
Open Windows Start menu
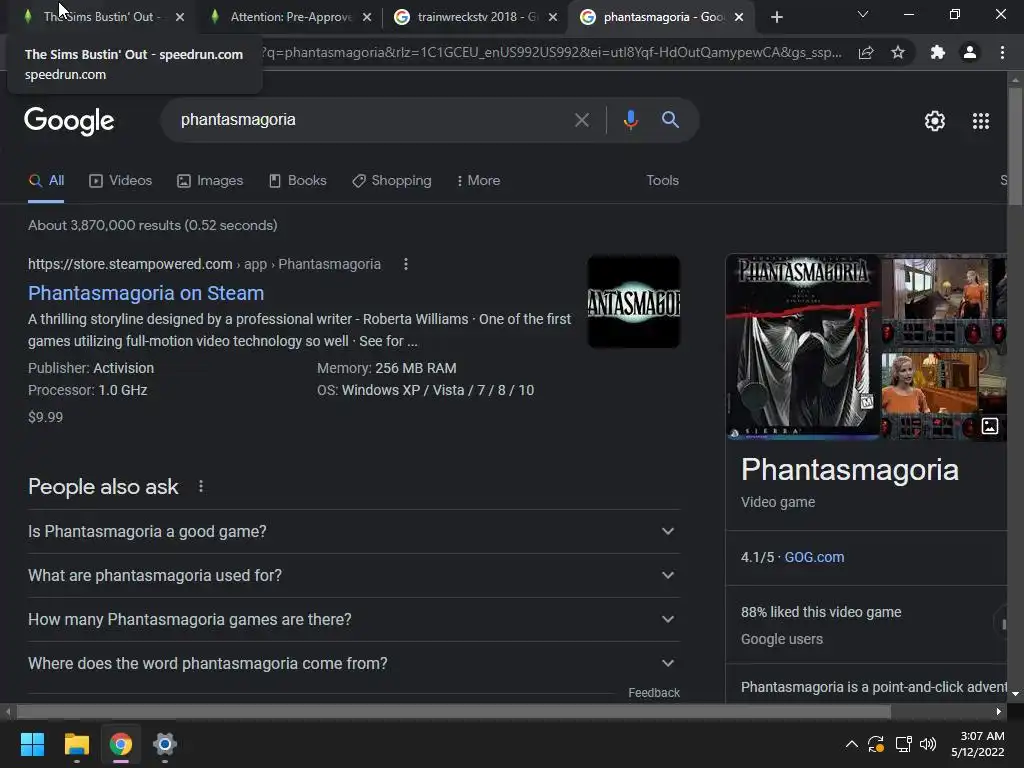[32, 744]
